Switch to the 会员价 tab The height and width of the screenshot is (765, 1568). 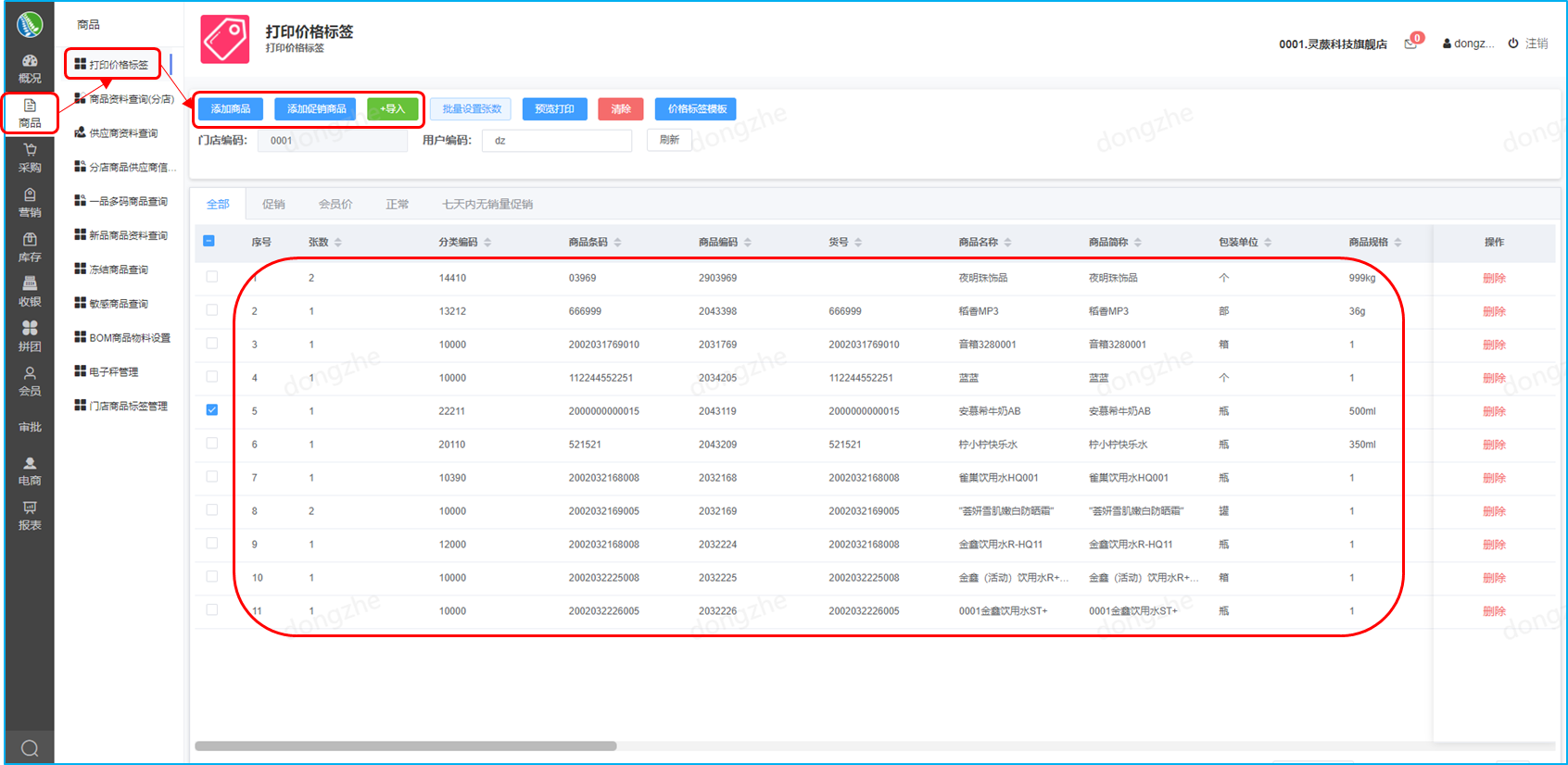[335, 204]
